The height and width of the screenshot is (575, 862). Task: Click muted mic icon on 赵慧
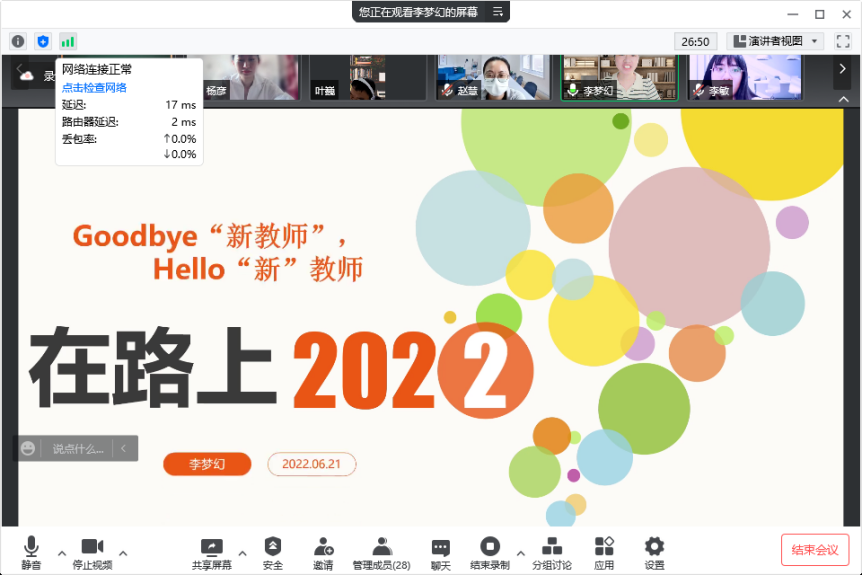(x=447, y=89)
